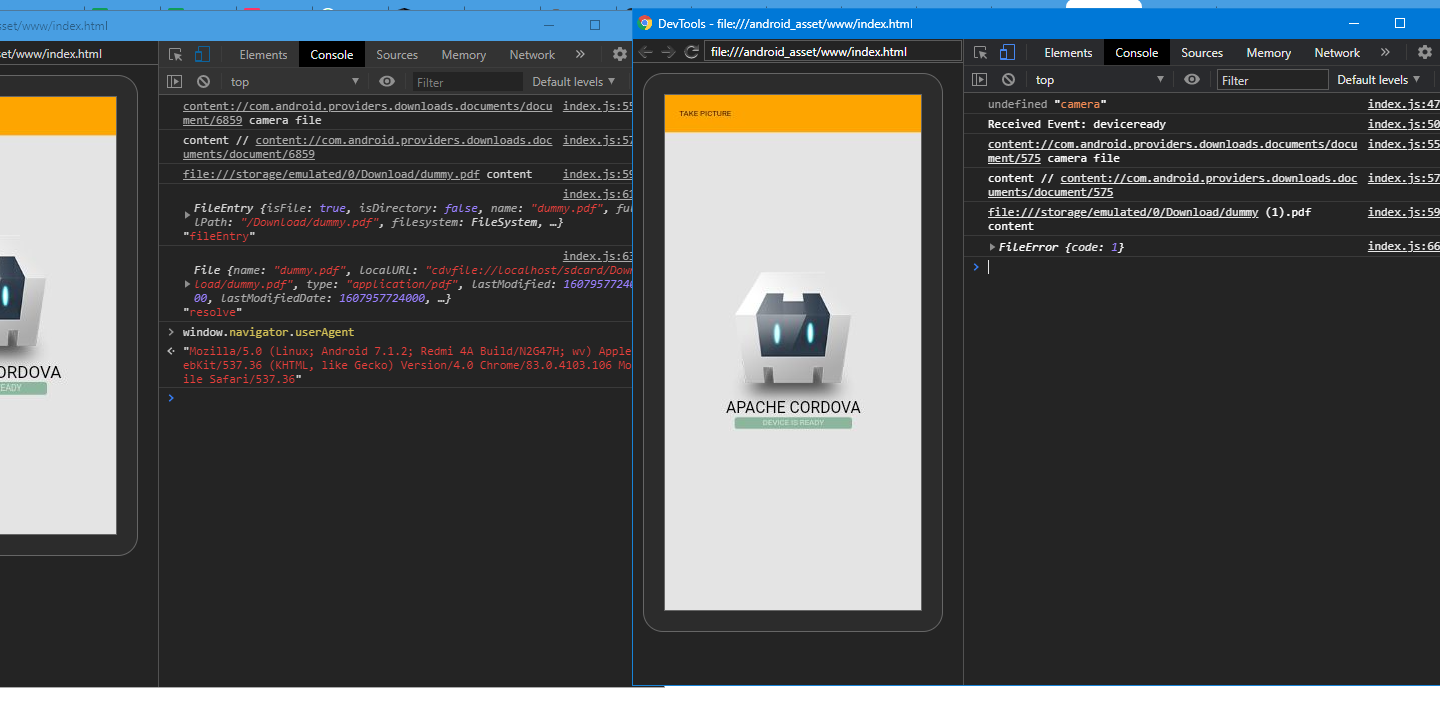Expand the File {name: "dummy.pdf"} object
The image size is (1440, 703).
187,284
